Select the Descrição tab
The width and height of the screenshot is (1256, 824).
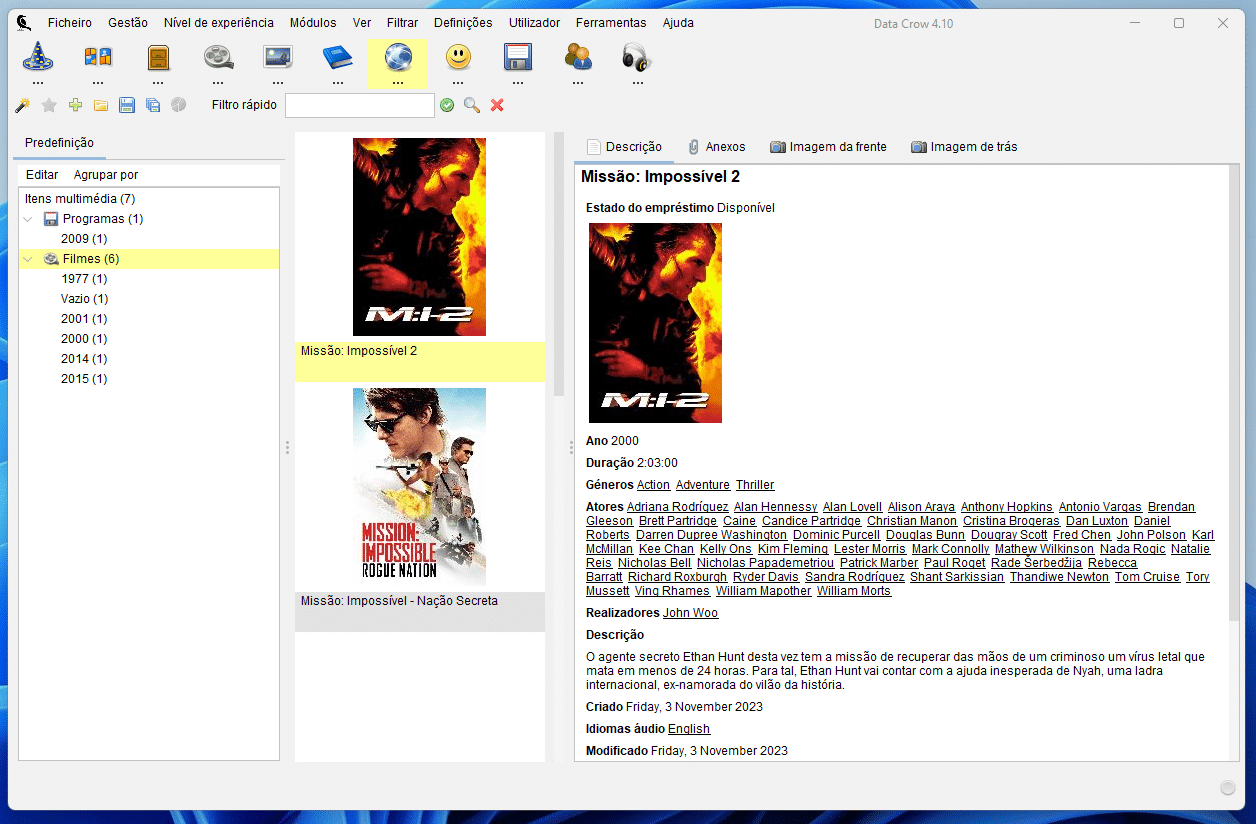(x=624, y=147)
